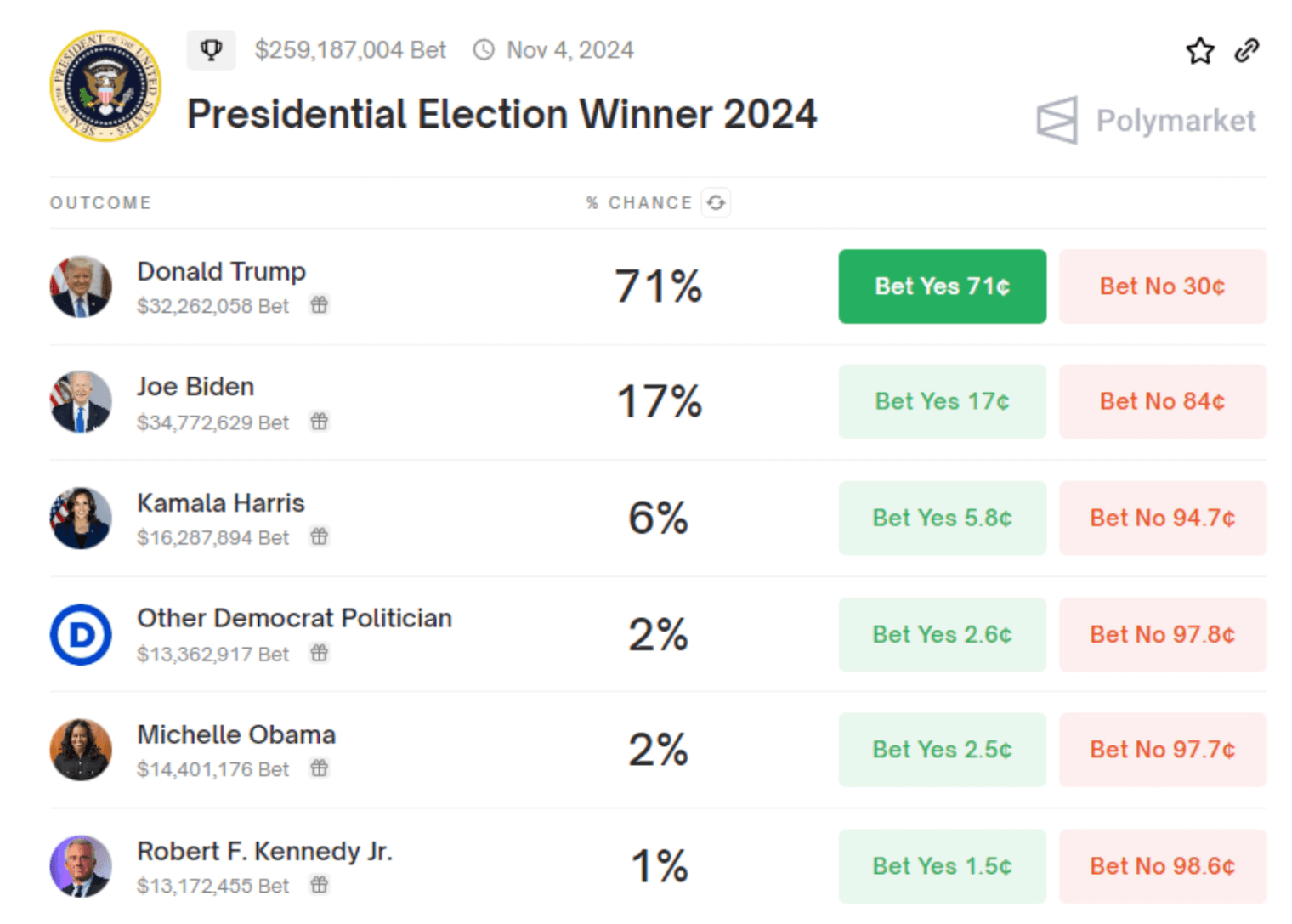Viewport: 1292px width, 924px height.
Task: Click the trophy icon near bet total
Action: click(x=211, y=50)
